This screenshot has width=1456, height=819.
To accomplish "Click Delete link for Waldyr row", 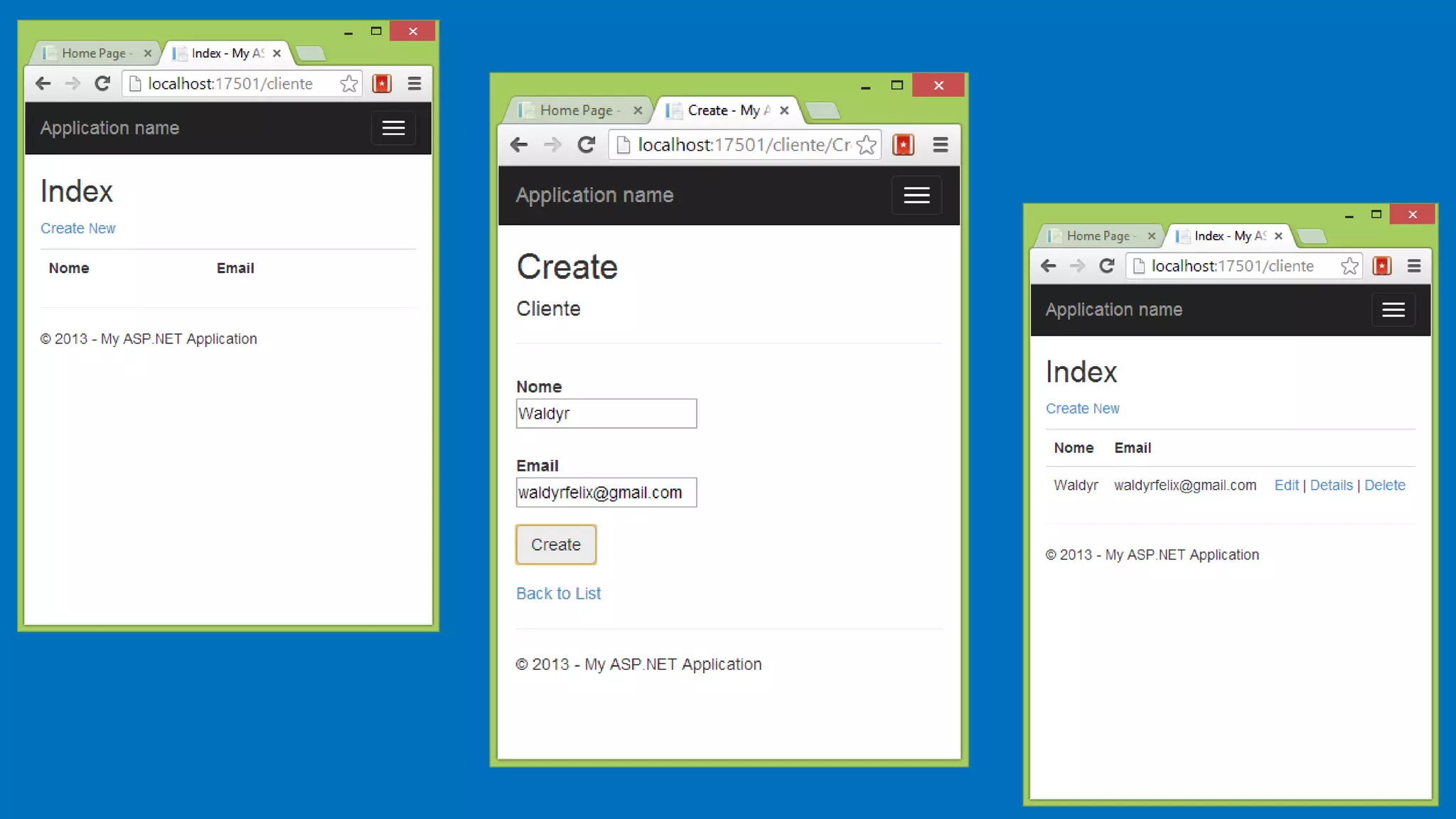I will [x=1384, y=485].
